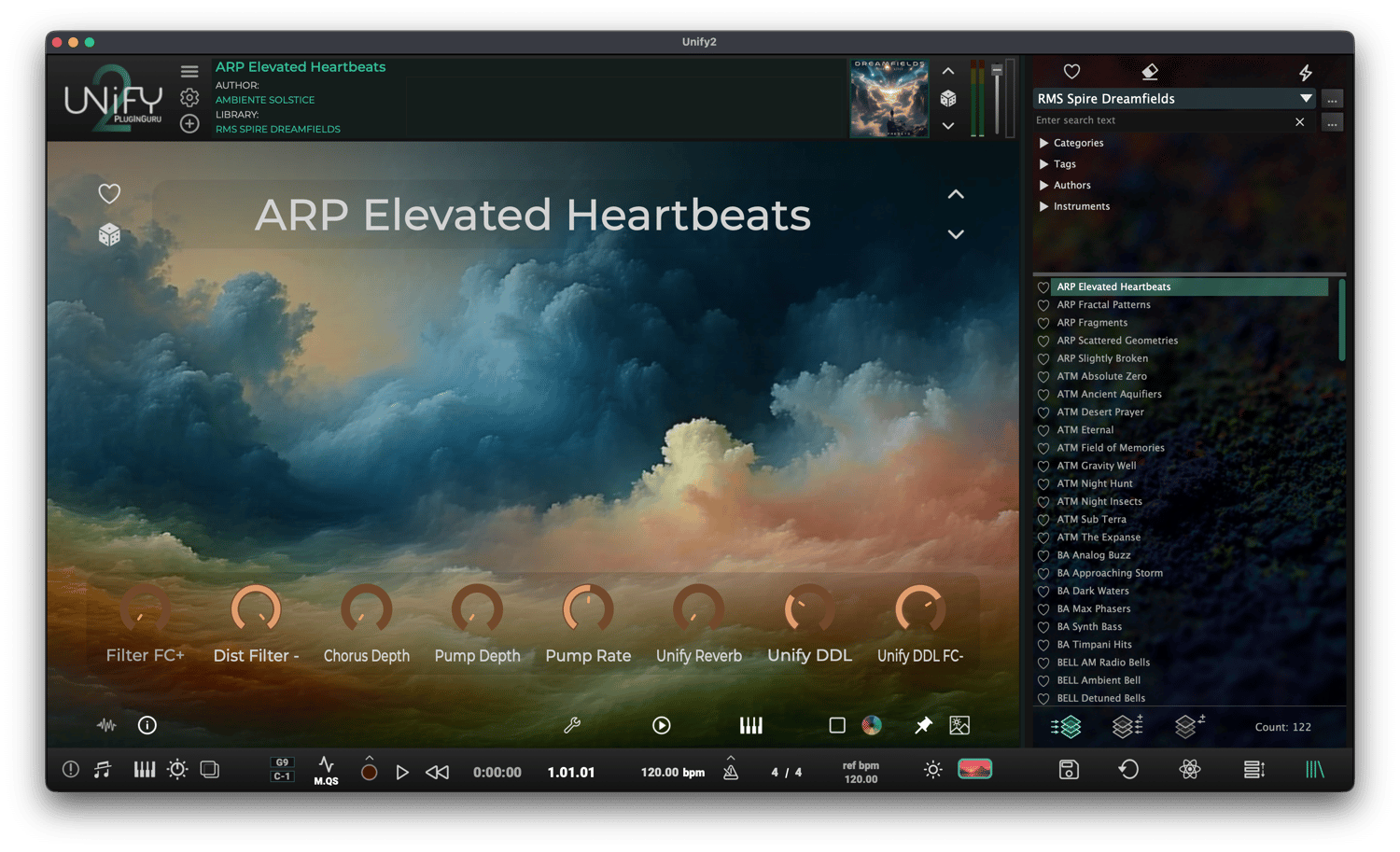Click the RMS SPIRE DREAMFIELDS library link

(x=278, y=129)
